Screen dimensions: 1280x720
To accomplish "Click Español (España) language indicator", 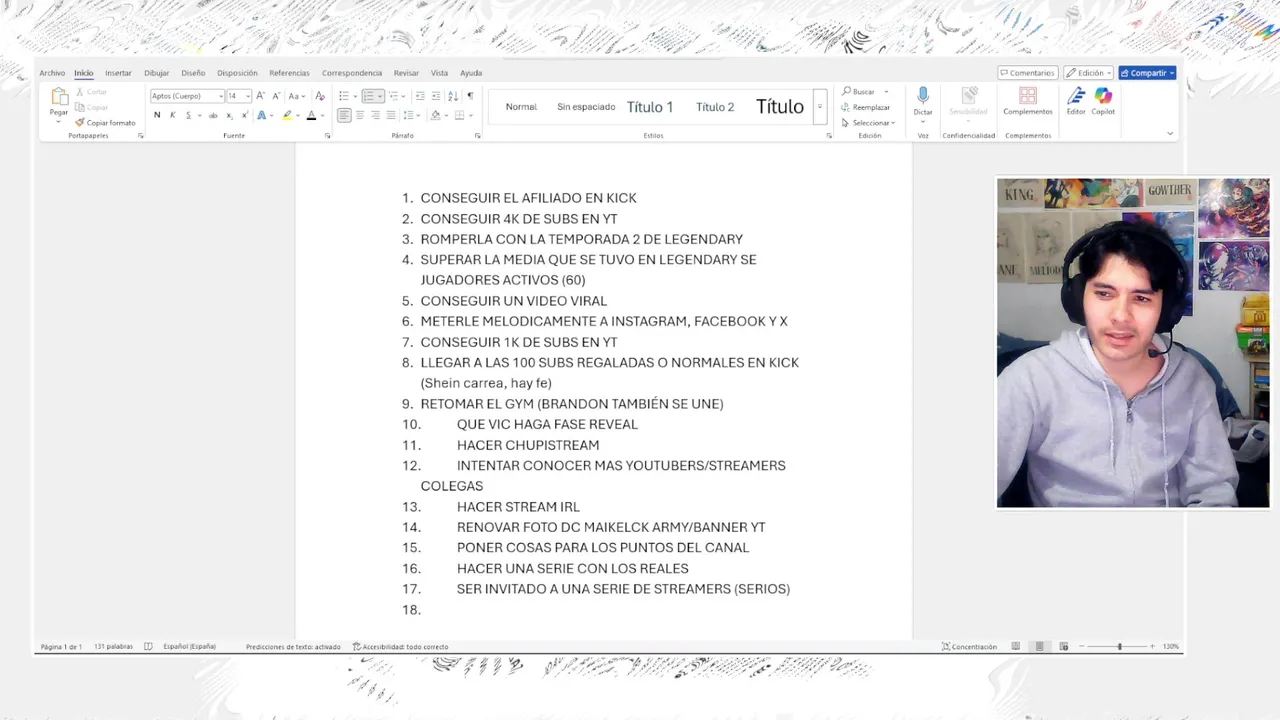I will tap(189, 647).
